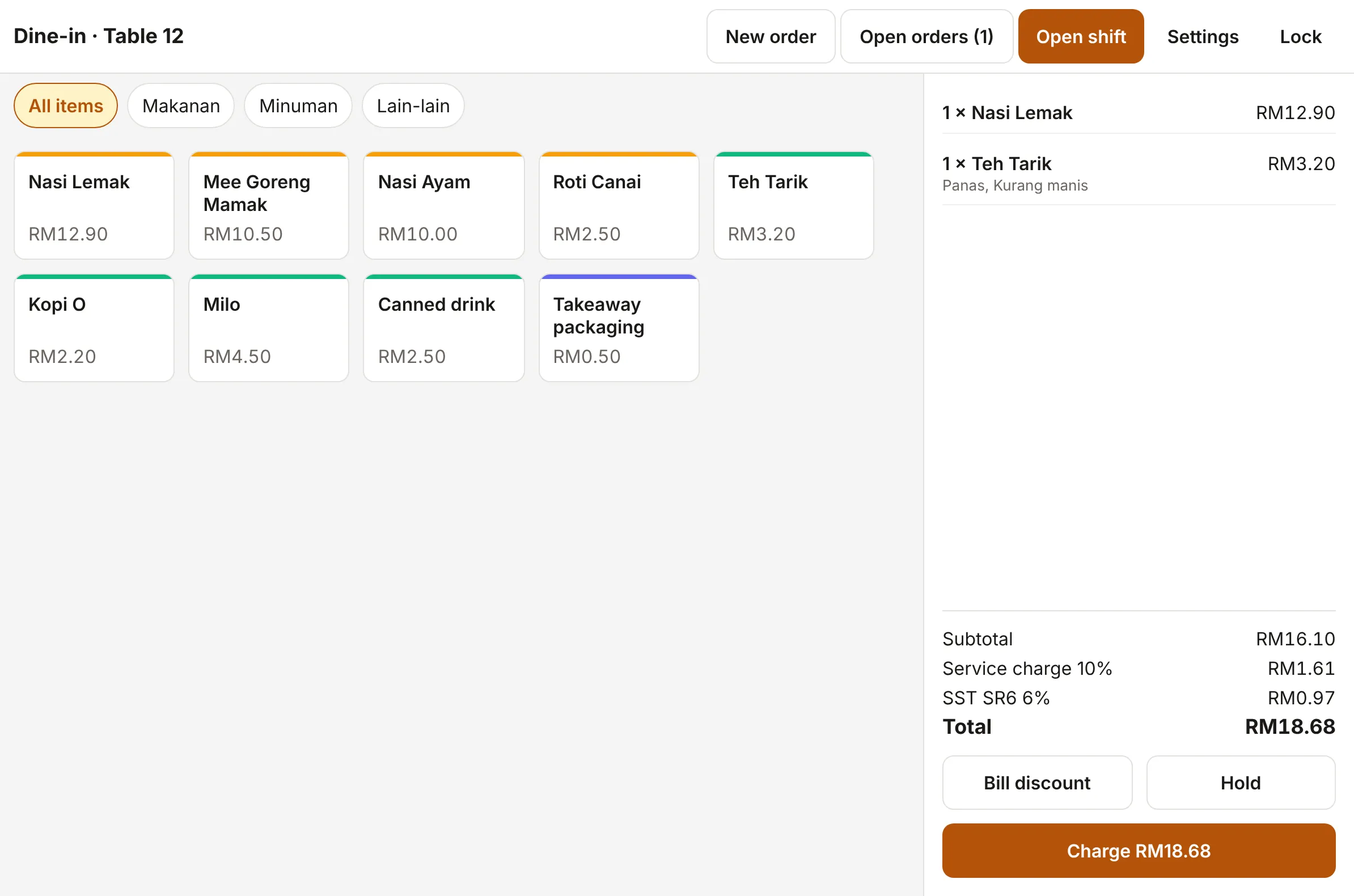The height and width of the screenshot is (896, 1354).
Task: Start a New order
Action: tap(770, 36)
